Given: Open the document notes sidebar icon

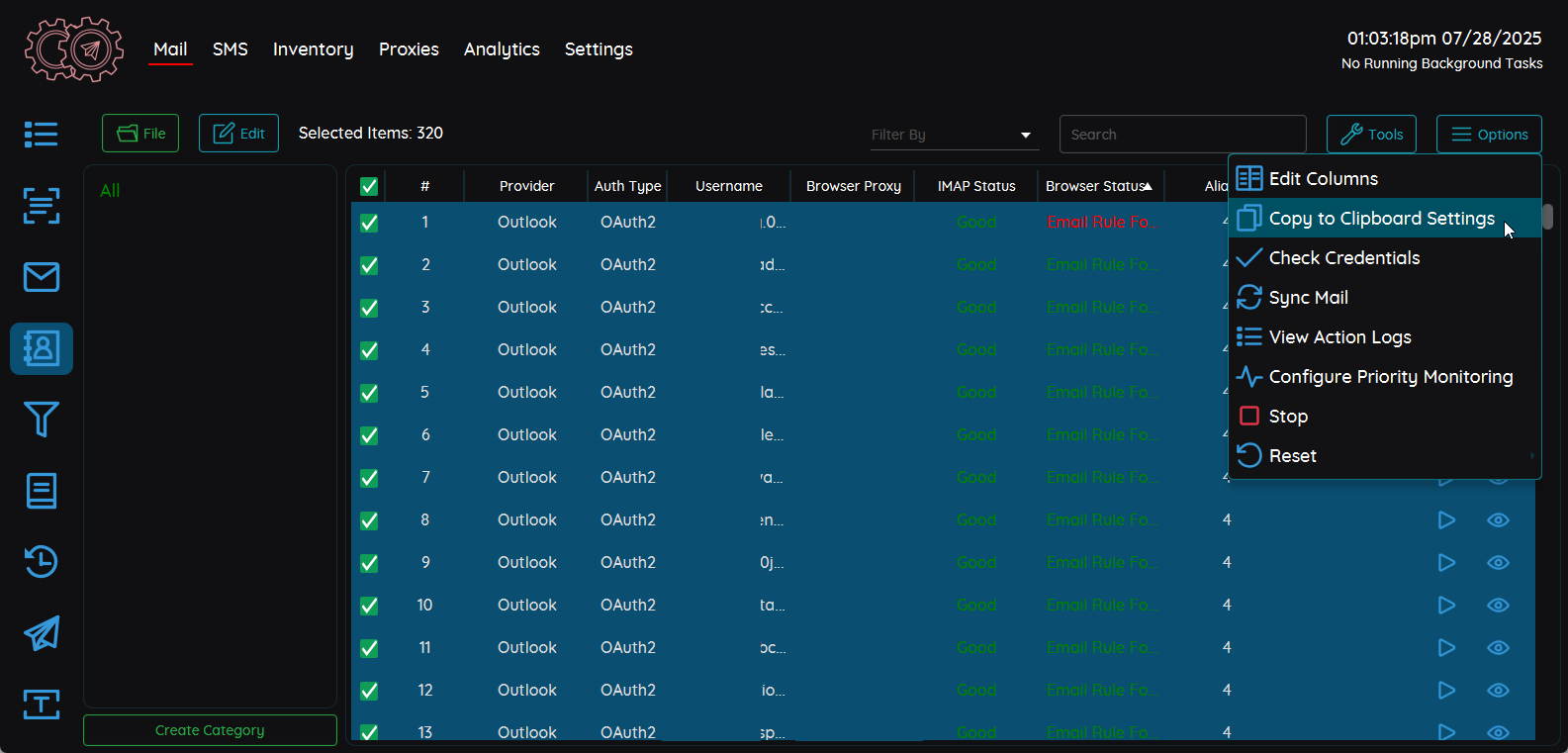Looking at the screenshot, I should pos(41,491).
